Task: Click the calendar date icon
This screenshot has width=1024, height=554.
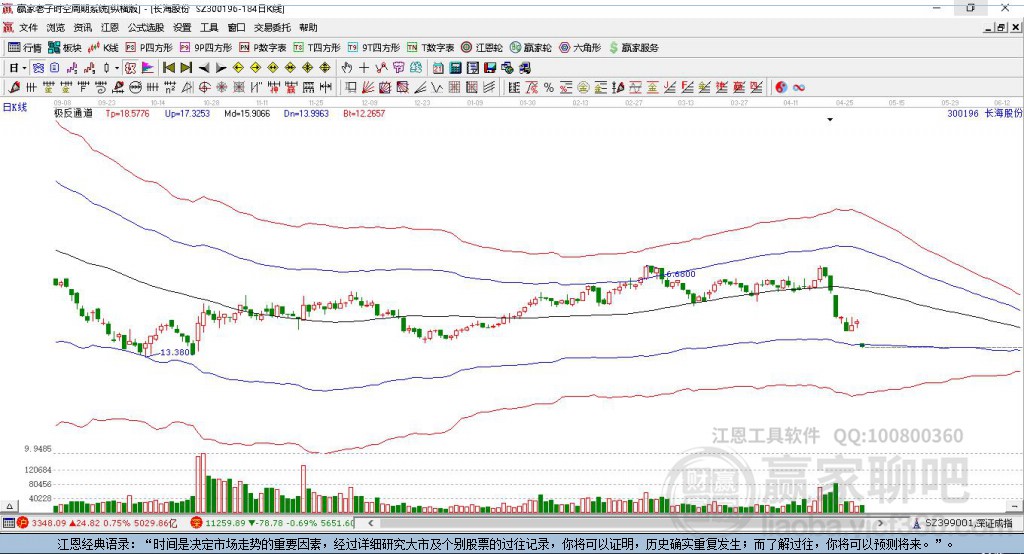Action: (438, 68)
